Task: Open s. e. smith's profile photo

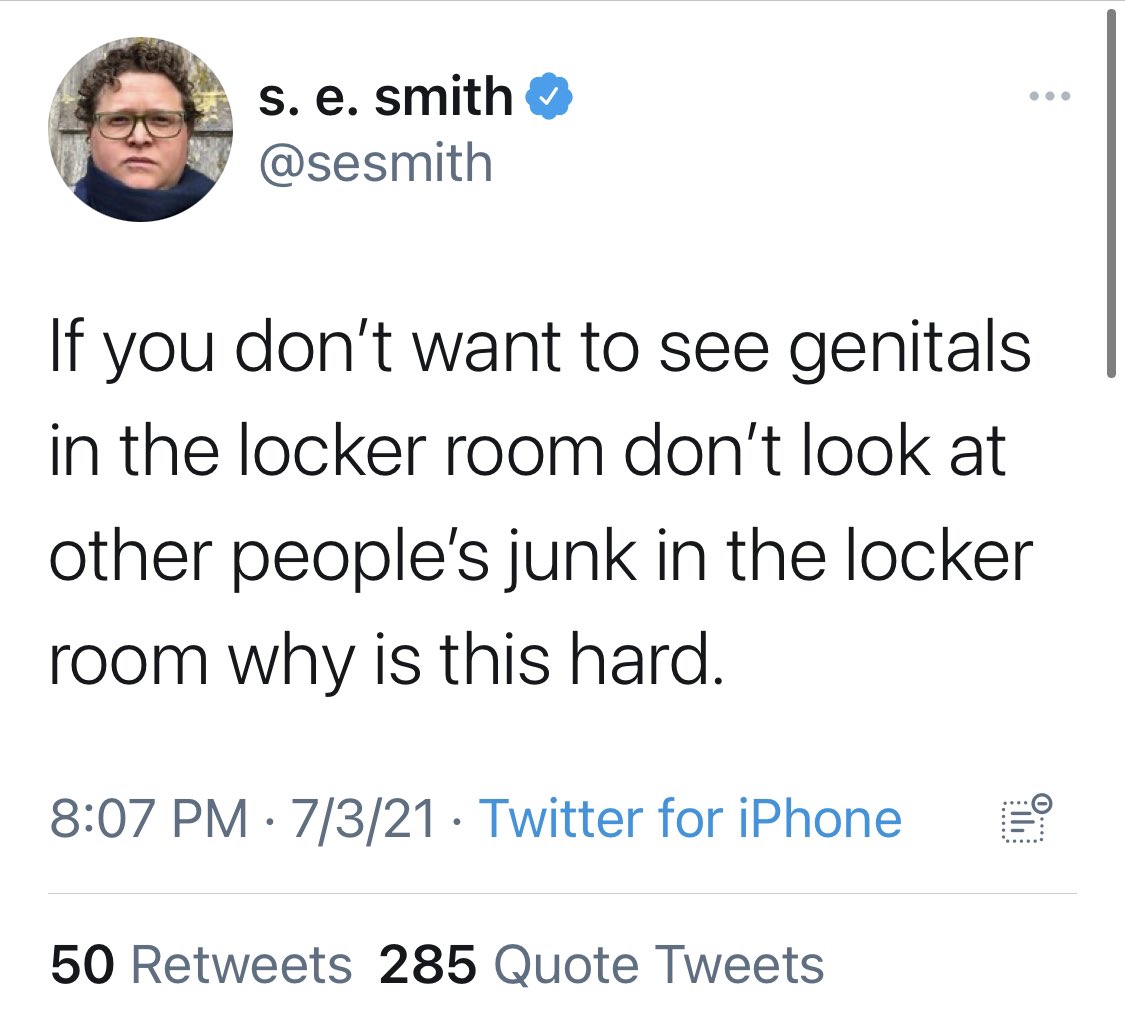Action: 140,129
